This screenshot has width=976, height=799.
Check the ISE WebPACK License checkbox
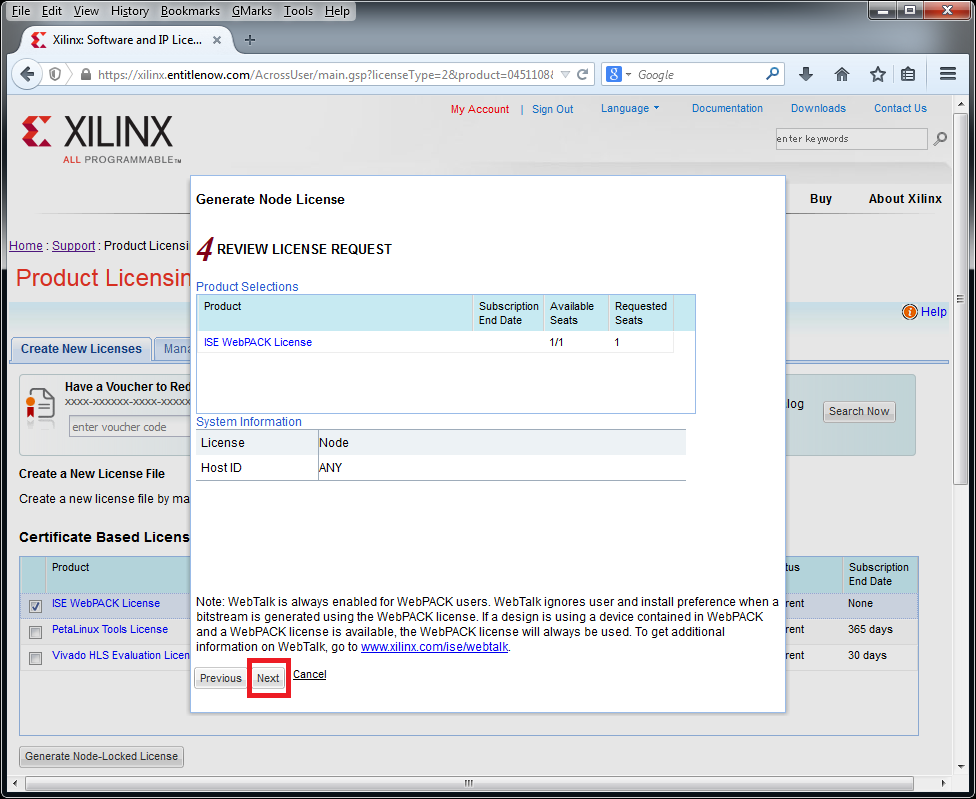pos(35,606)
